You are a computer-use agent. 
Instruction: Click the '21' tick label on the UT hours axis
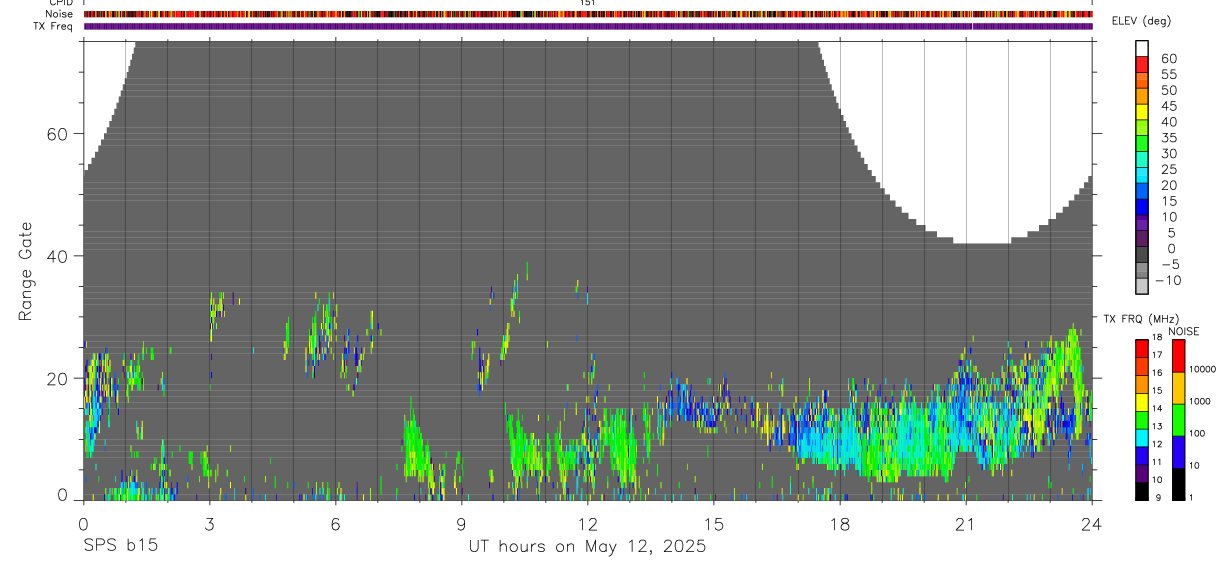[x=965, y=523]
